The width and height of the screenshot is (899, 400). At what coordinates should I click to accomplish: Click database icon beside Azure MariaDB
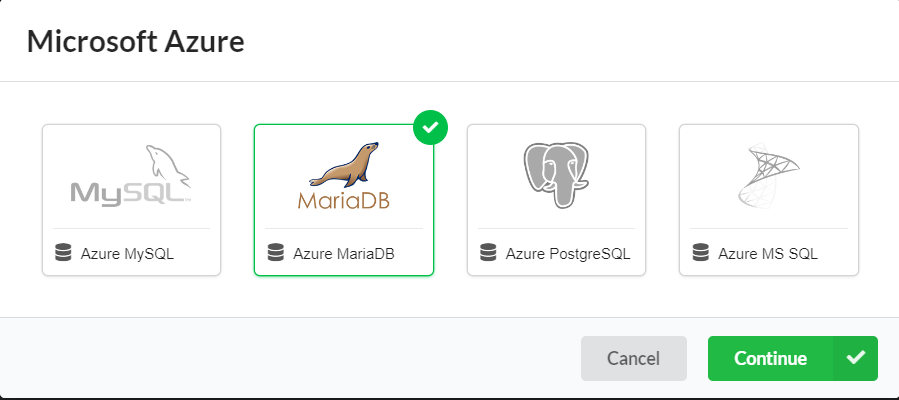276,253
